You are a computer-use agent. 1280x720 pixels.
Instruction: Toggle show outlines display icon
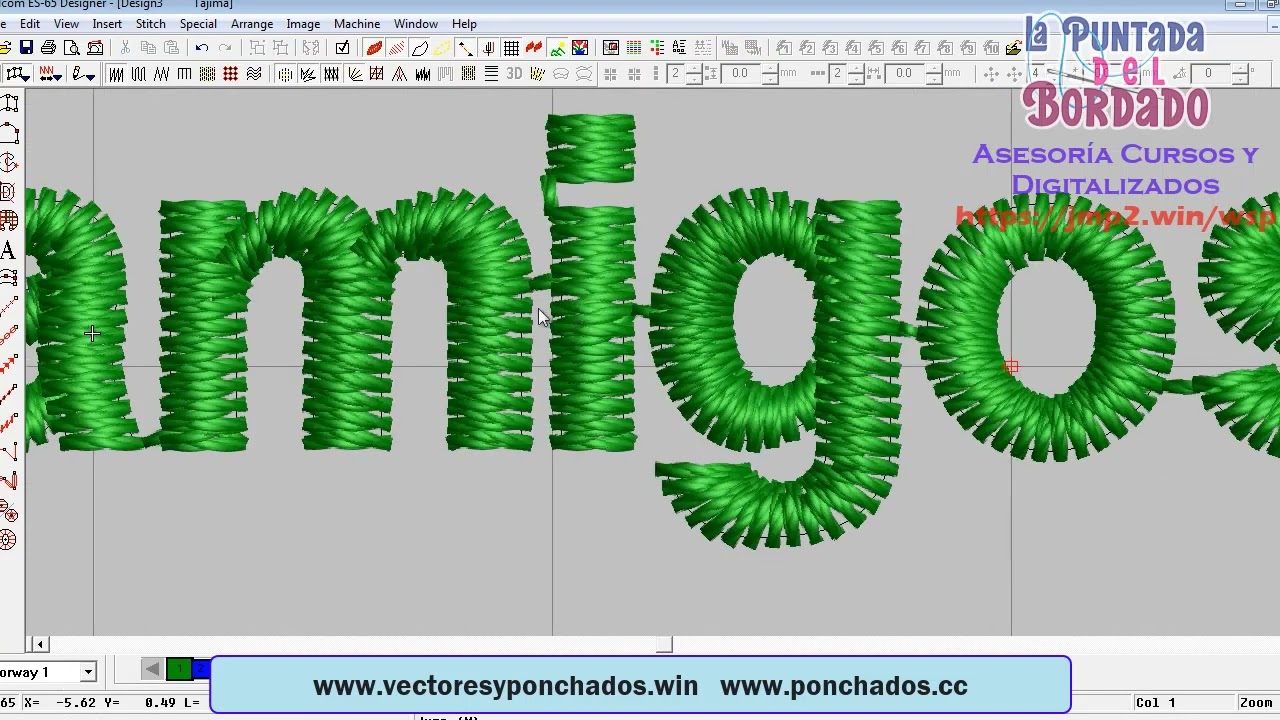click(420, 48)
